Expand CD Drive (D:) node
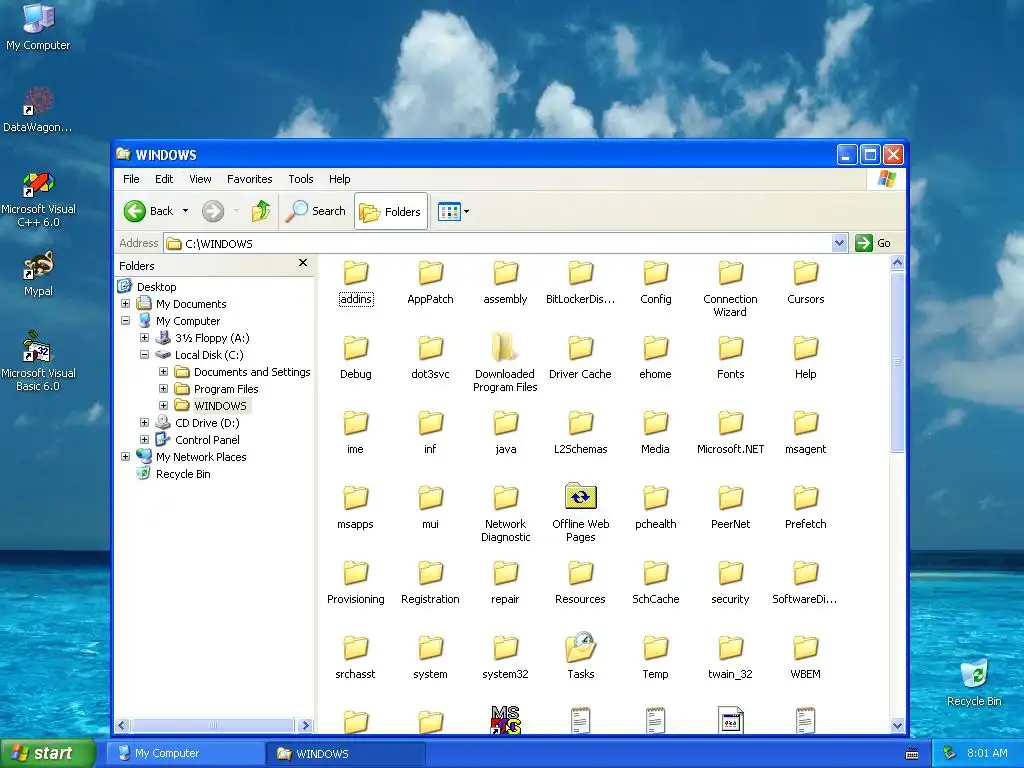Viewport: 1024px width, 768px height. click(144, 423)
